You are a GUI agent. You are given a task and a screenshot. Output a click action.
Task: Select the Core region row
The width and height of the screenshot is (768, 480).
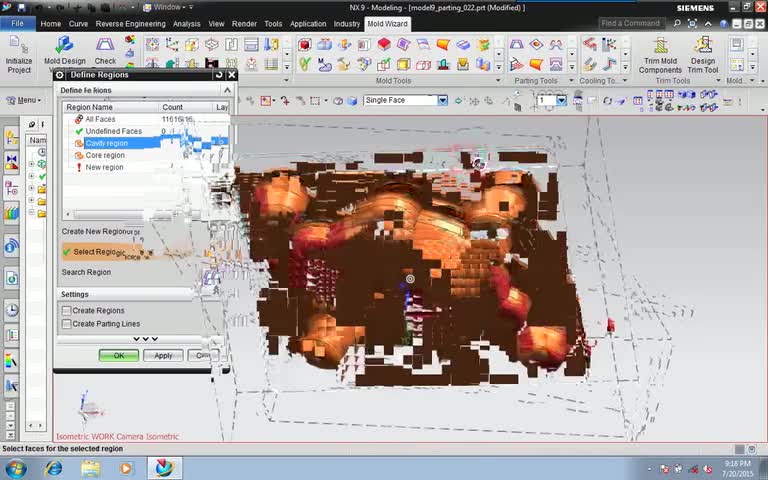(146, 155)
